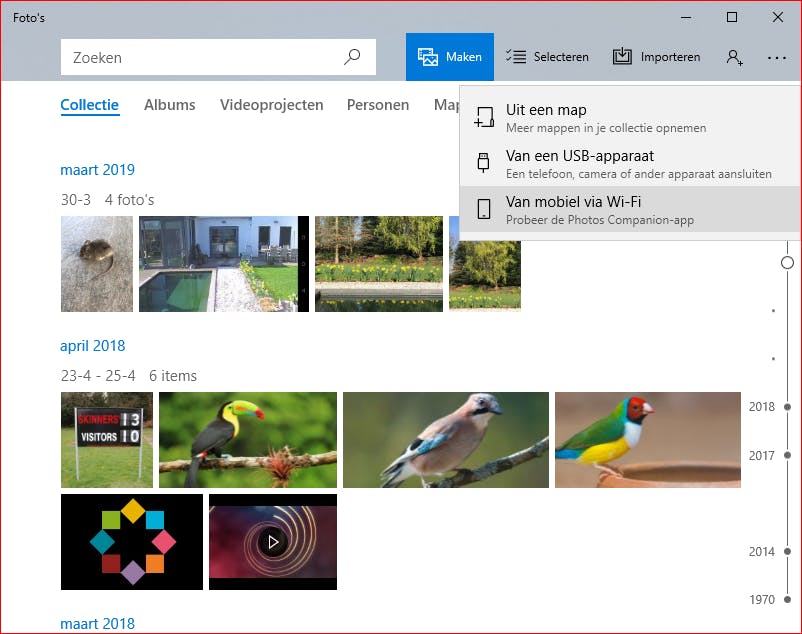This screenshot has height=634, width=802.
Task: Click the open circle timeline scroll handle
Action: pyautogui.click(x=787, y=263)
